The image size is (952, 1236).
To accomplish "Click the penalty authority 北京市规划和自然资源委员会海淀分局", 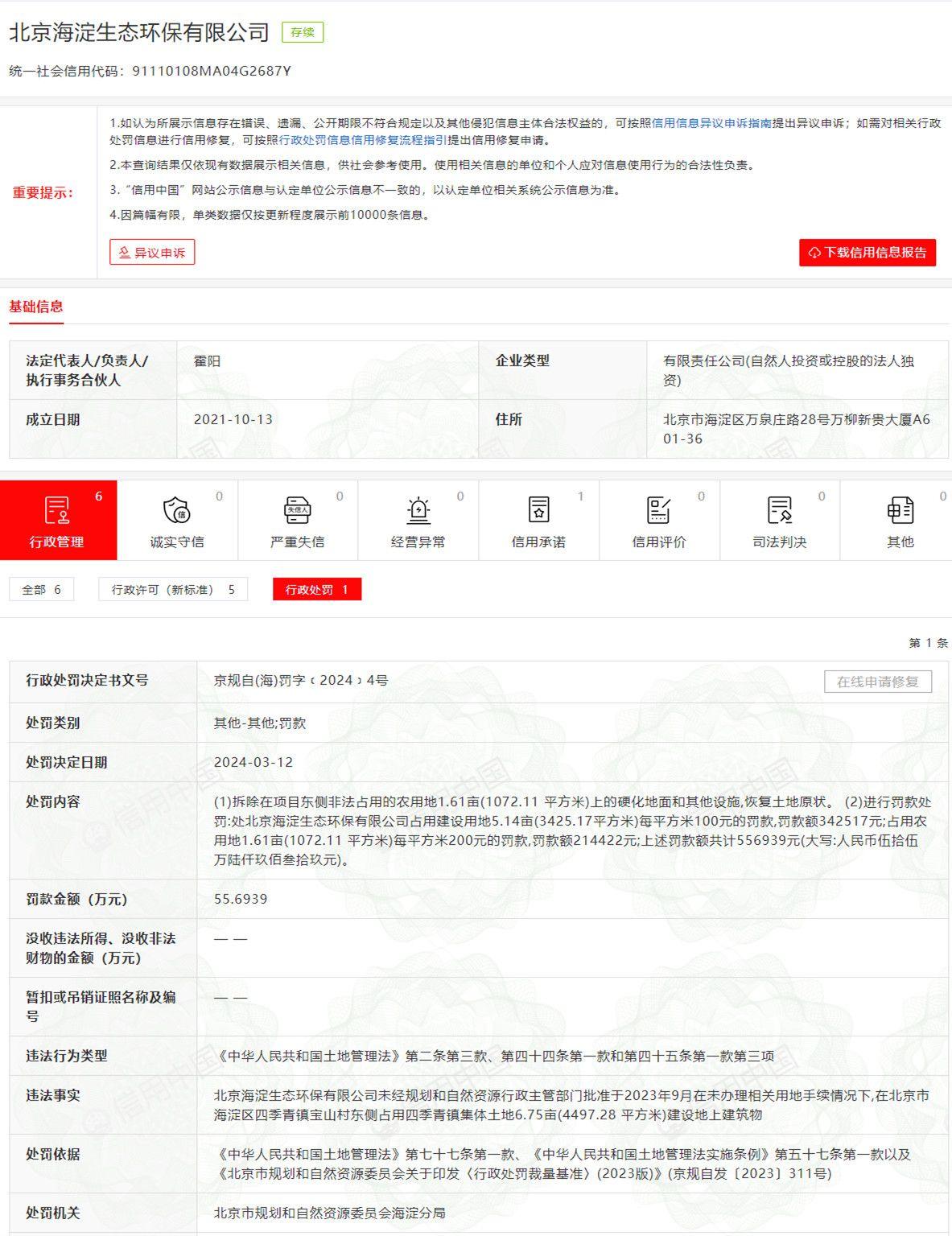I will tap(329, 1213).
